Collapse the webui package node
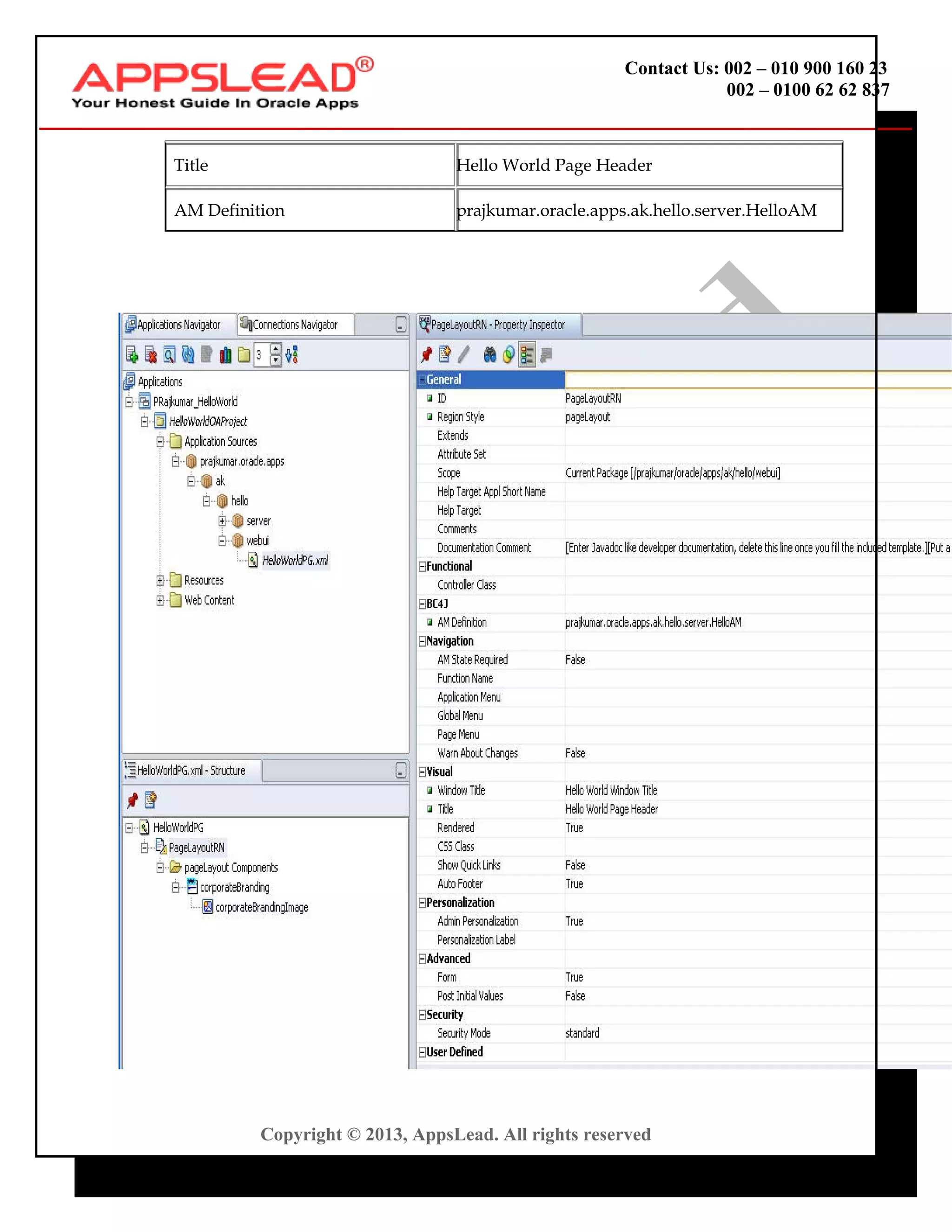 [x=222, y=540]
